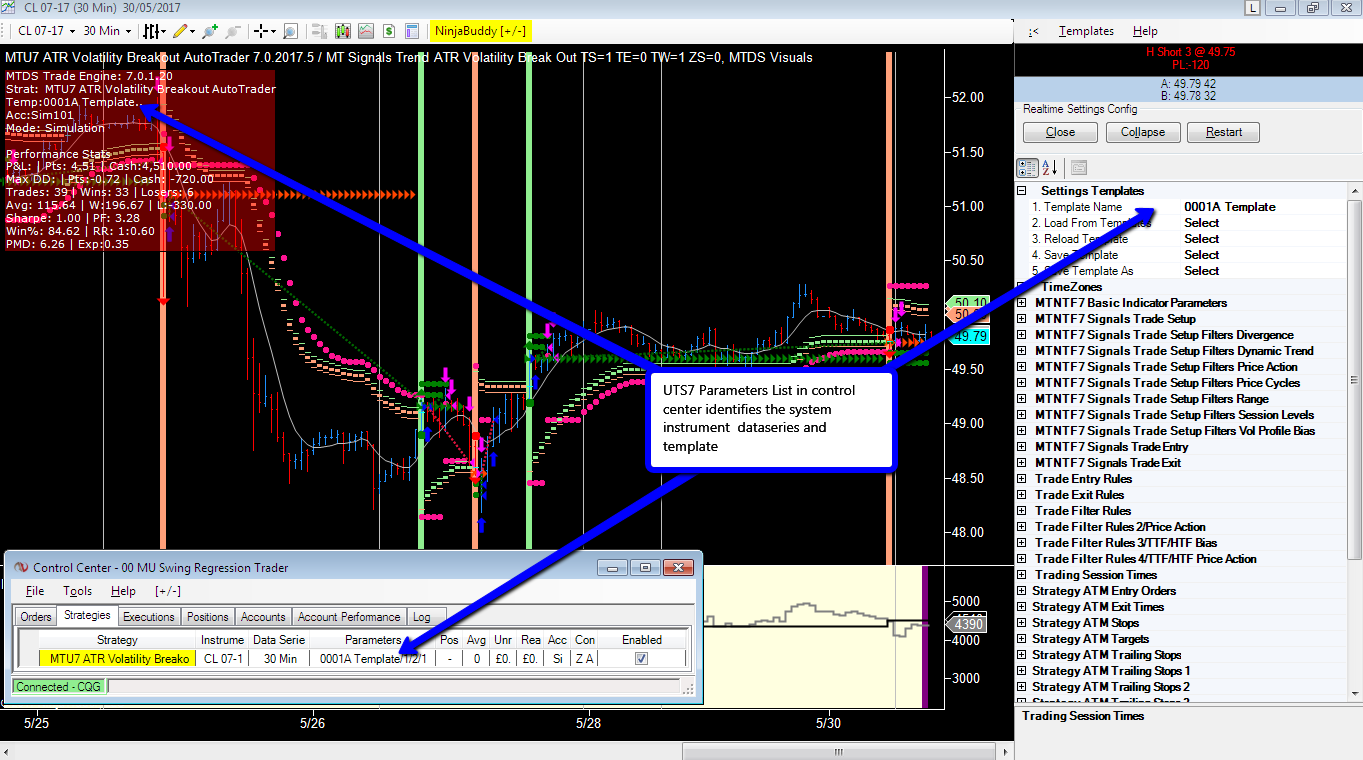Toggle the Chart Trader toolbar icon

coord(320,31)
